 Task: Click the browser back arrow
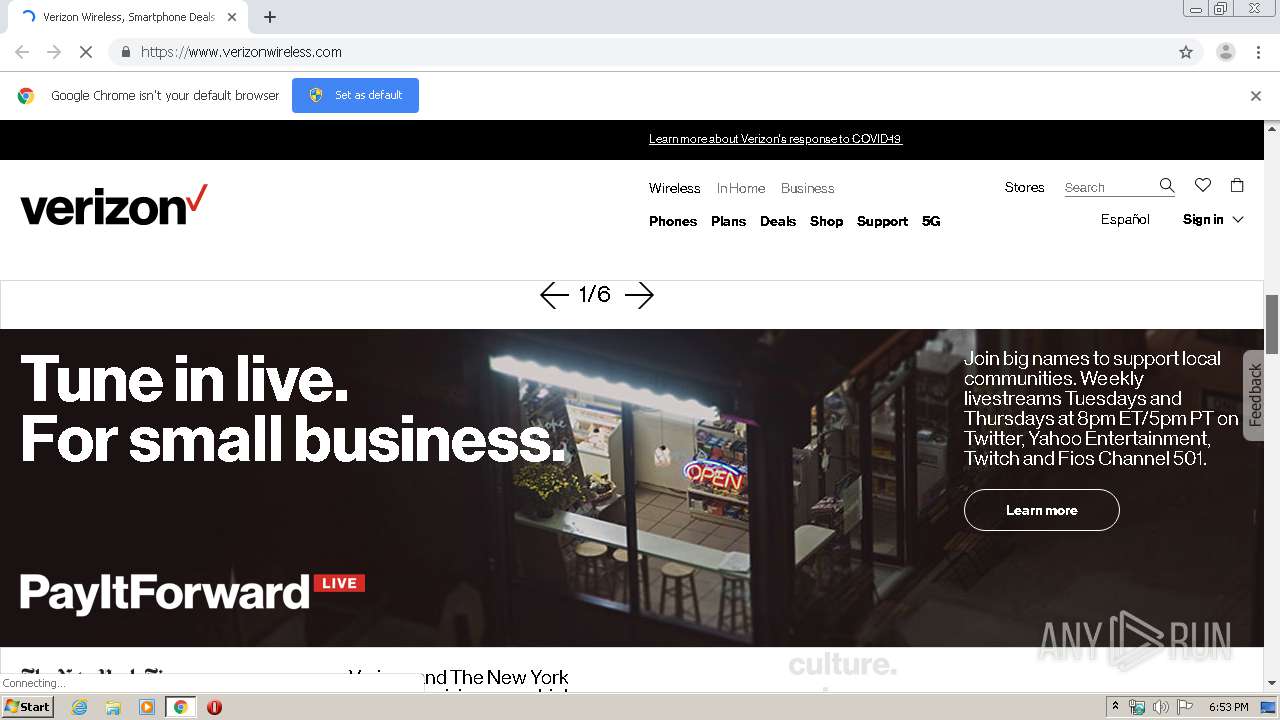pos(22,52)
